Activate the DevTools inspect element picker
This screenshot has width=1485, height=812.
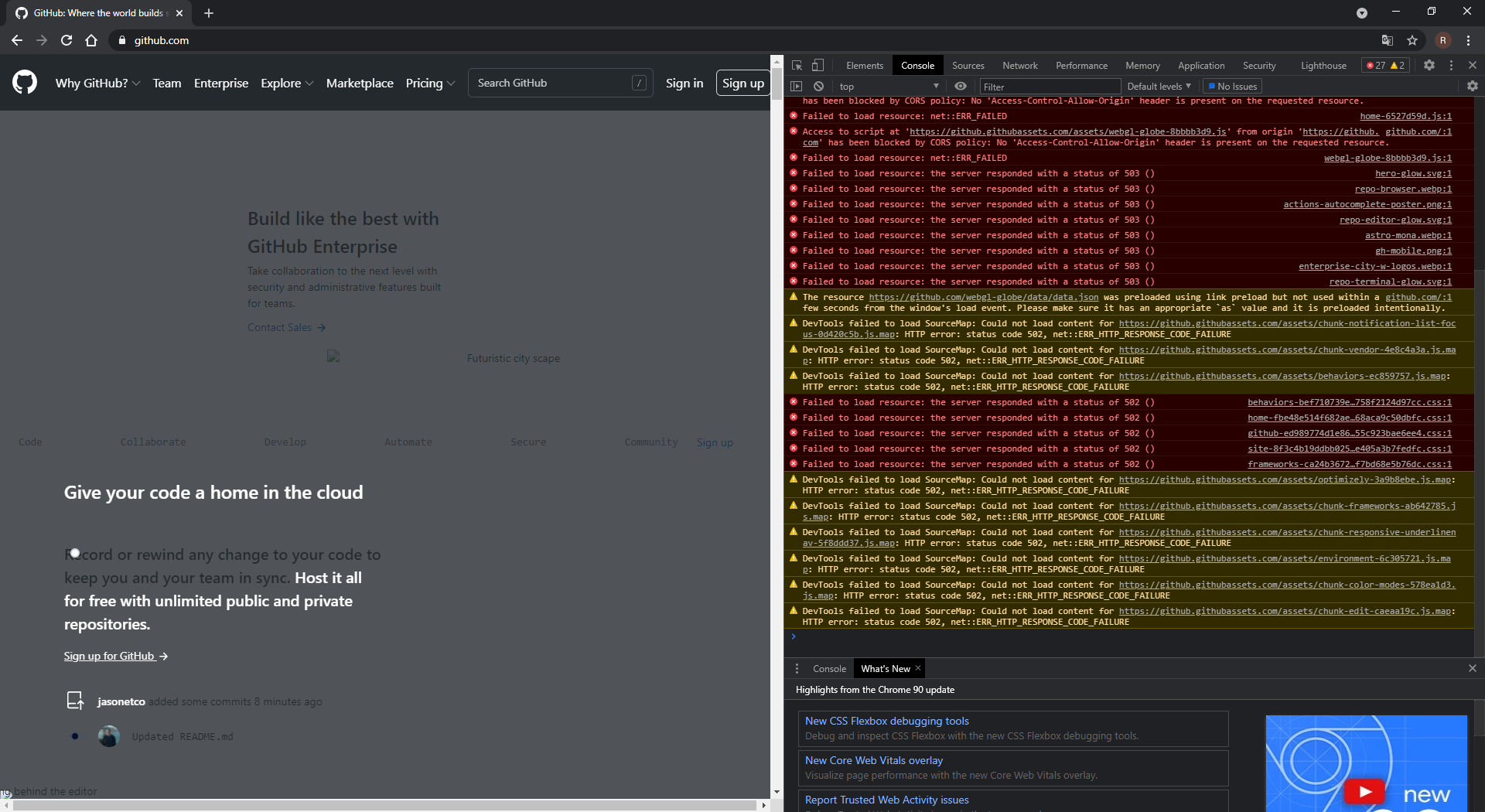tap(797, 66)
